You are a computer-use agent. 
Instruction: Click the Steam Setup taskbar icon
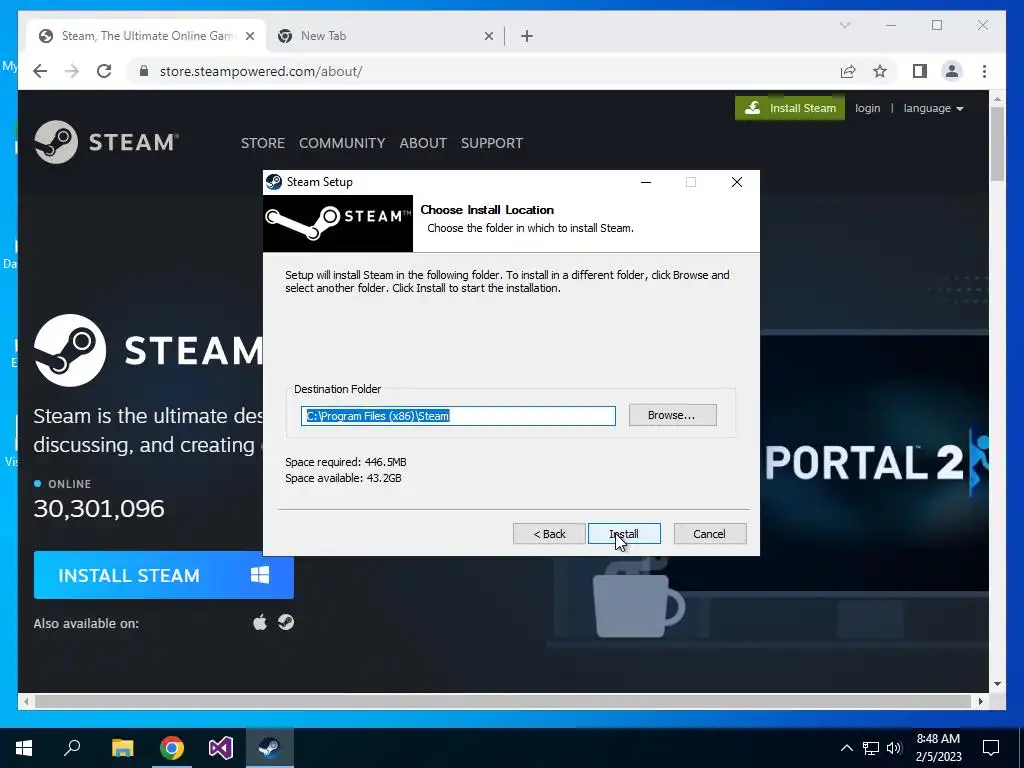click(270, 747)
